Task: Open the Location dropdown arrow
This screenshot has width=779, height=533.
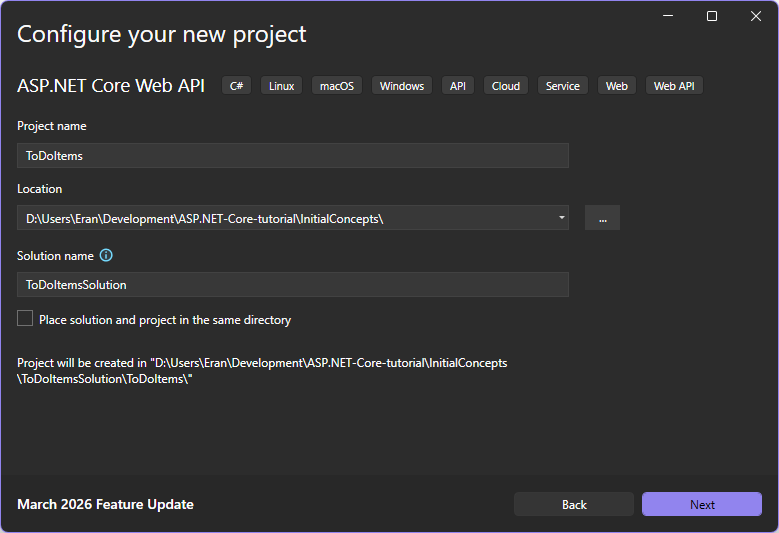Action: tap(561, 218)
